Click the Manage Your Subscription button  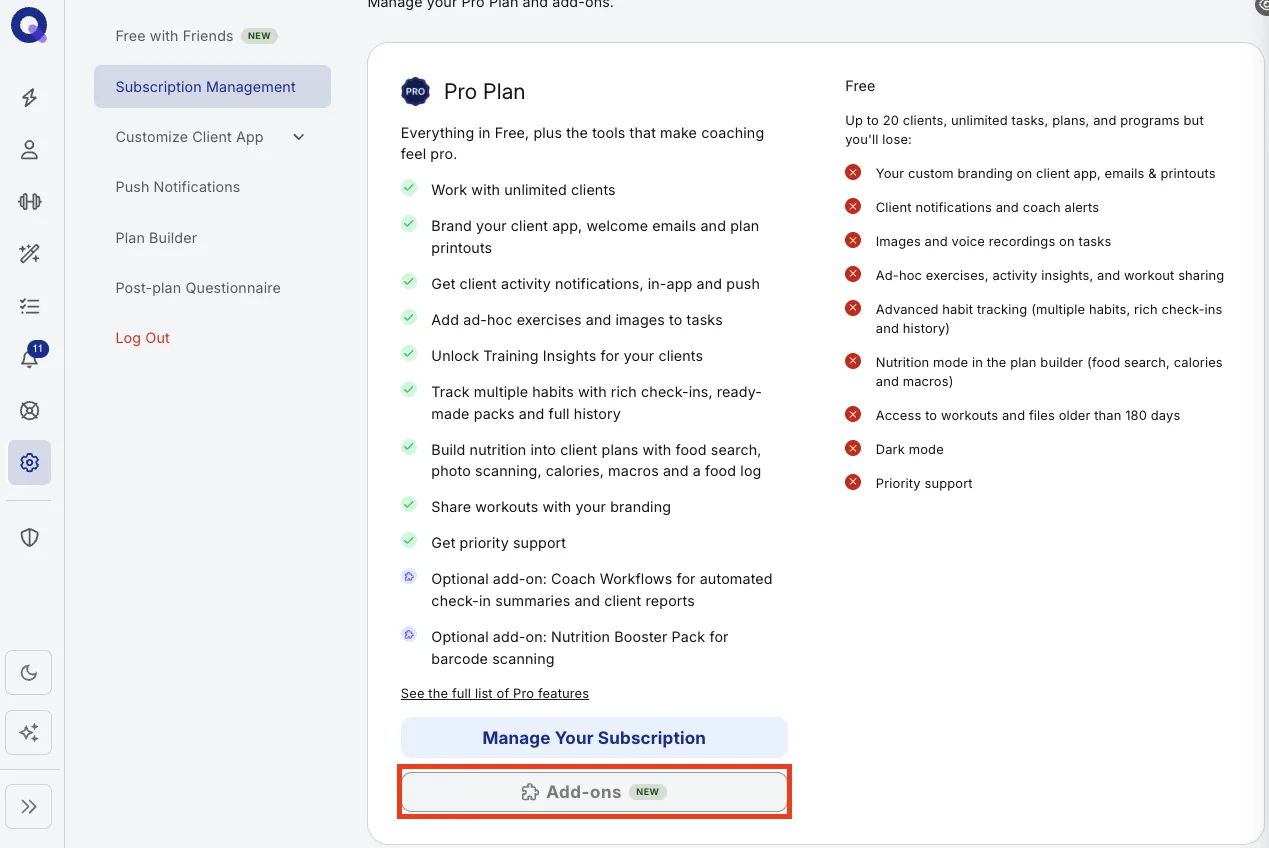[x=594, y=738]
